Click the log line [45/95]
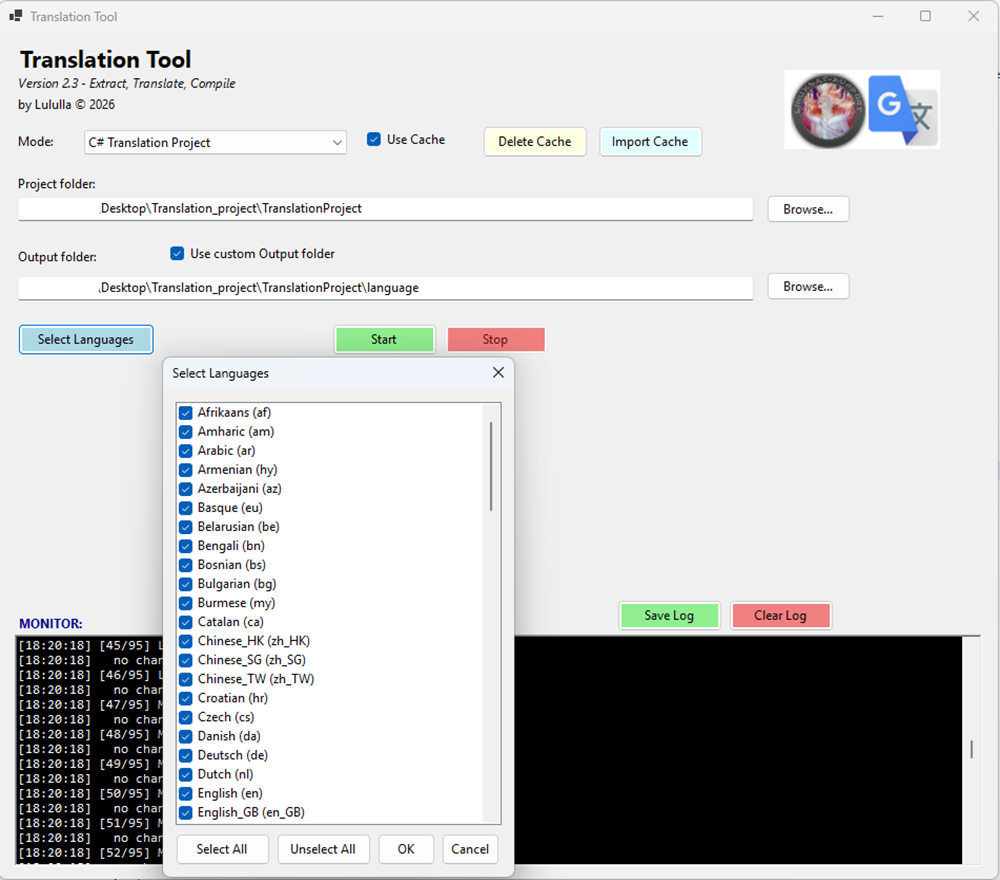This screenshot has width=1000, height=880. (90, 645)
